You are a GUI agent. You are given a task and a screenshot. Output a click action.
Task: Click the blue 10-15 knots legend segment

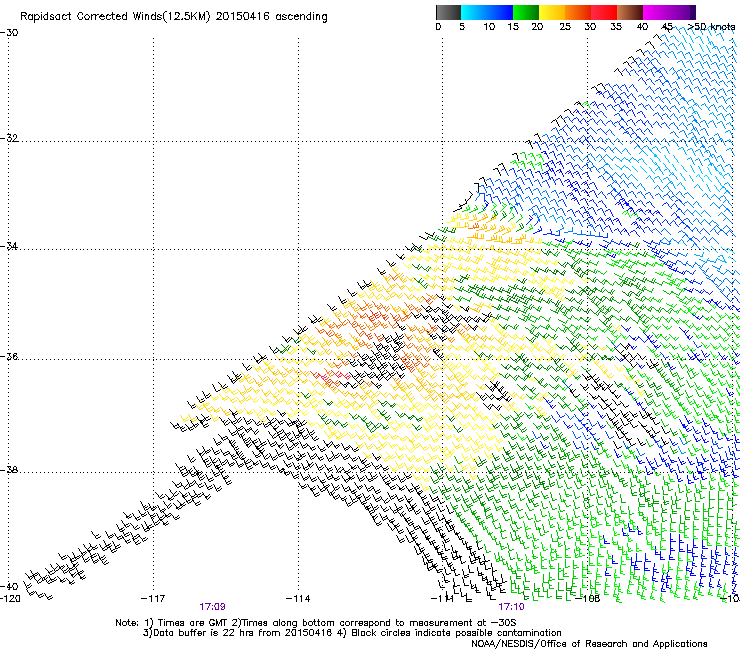[500, 12]
